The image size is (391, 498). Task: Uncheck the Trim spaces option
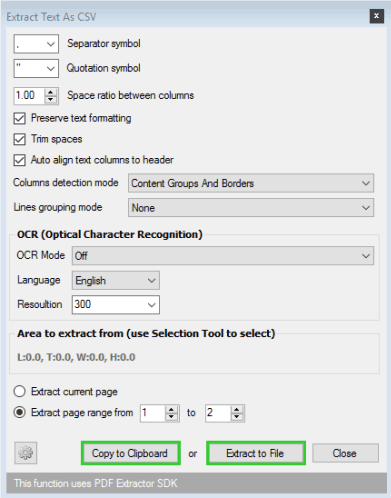point(20,139)
